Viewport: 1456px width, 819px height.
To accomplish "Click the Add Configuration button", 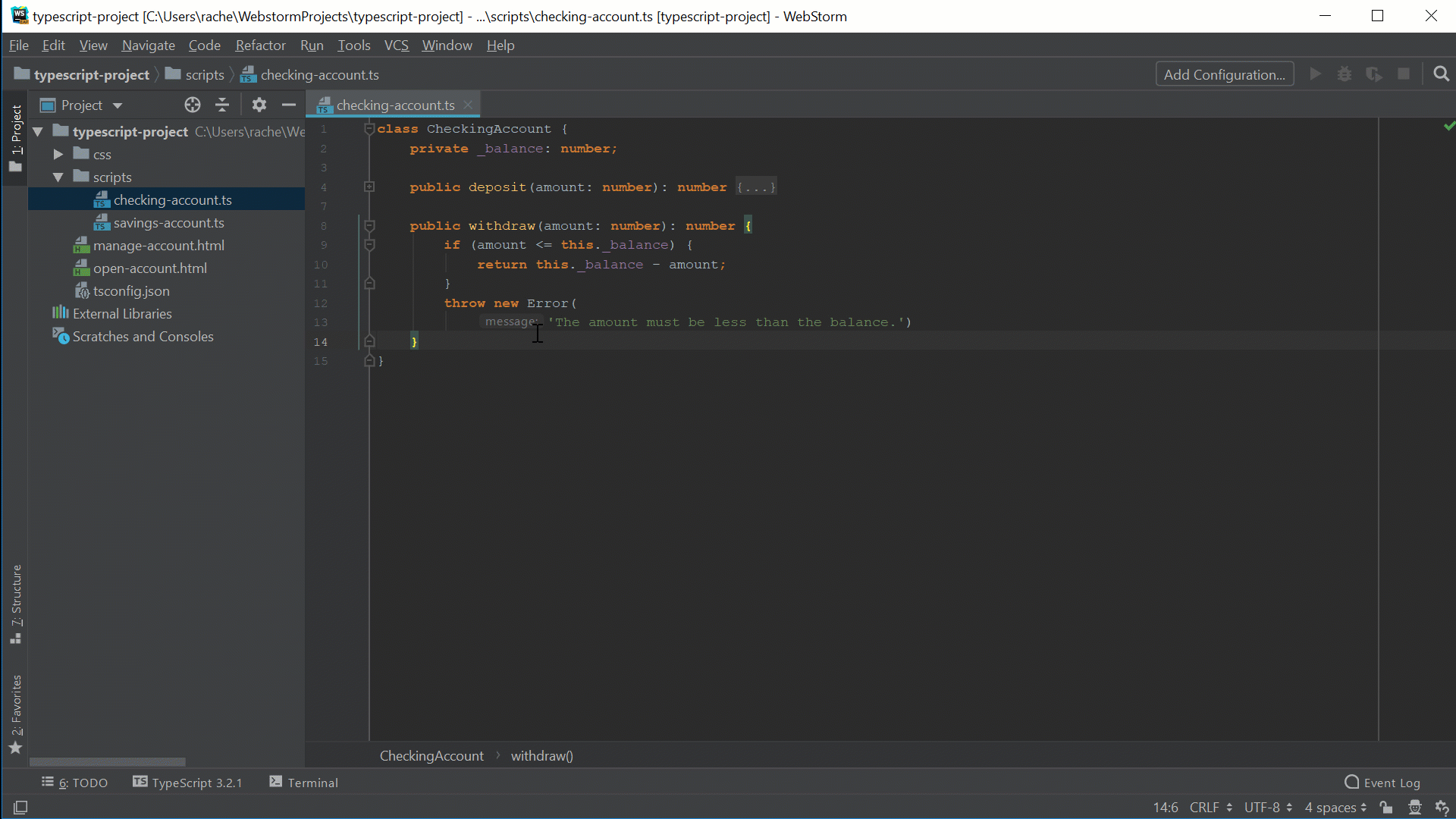I will coord(1224,74).
